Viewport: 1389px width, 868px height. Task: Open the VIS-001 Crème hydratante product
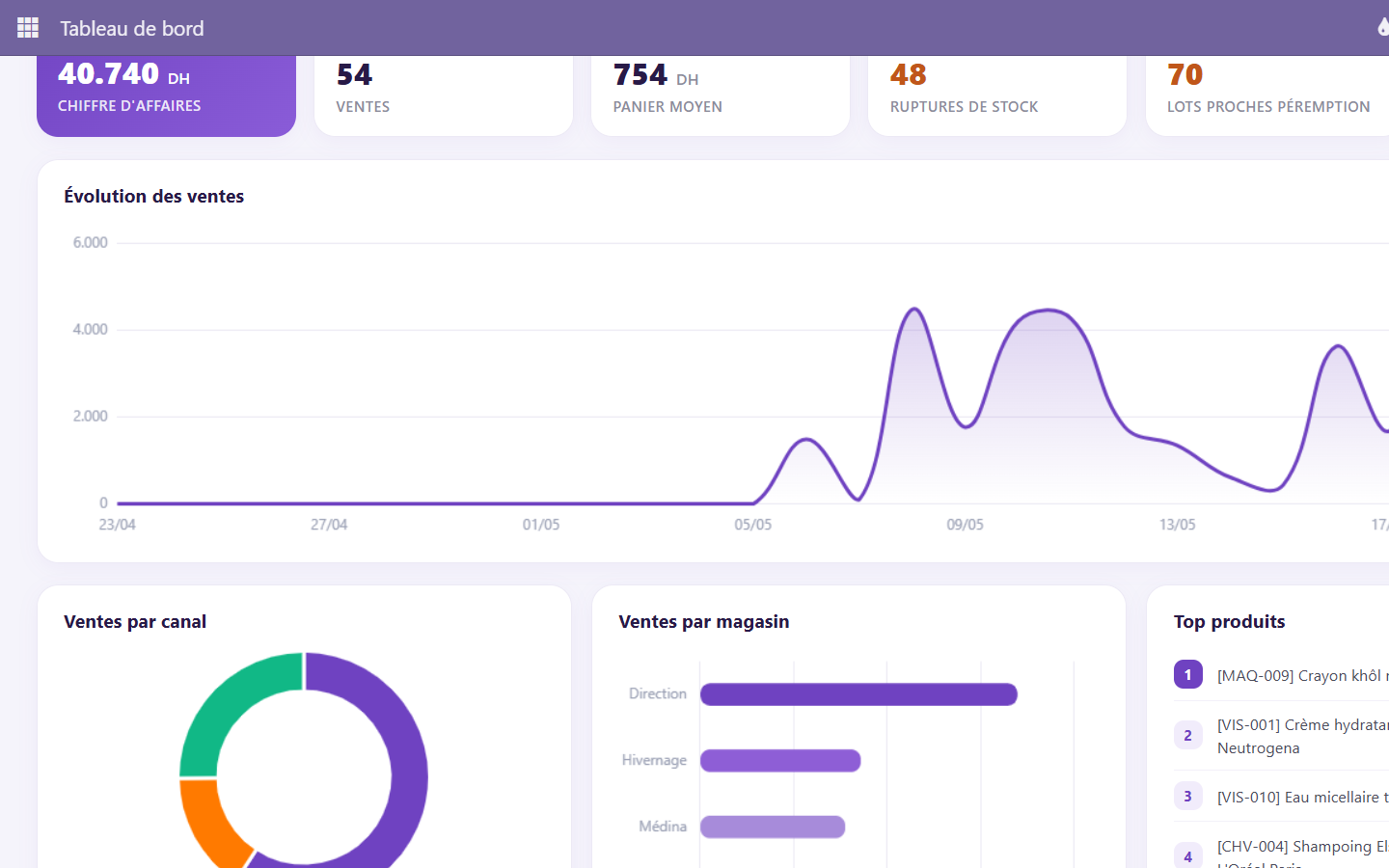1303,736
